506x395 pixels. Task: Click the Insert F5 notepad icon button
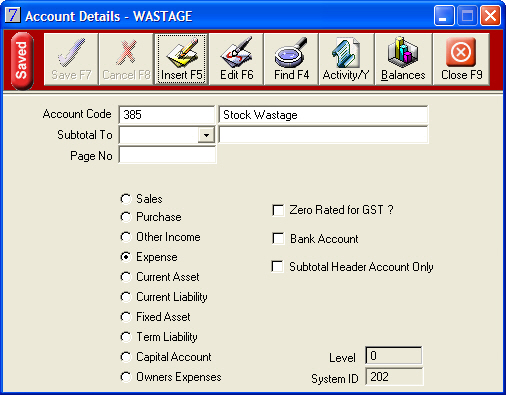pyautogui.click(x=182, y=59)
